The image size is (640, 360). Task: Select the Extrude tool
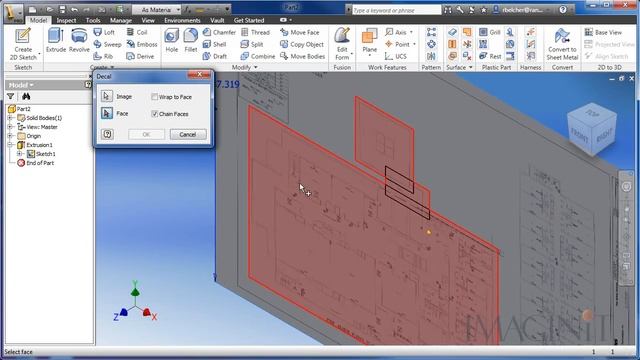click(56, 40)
